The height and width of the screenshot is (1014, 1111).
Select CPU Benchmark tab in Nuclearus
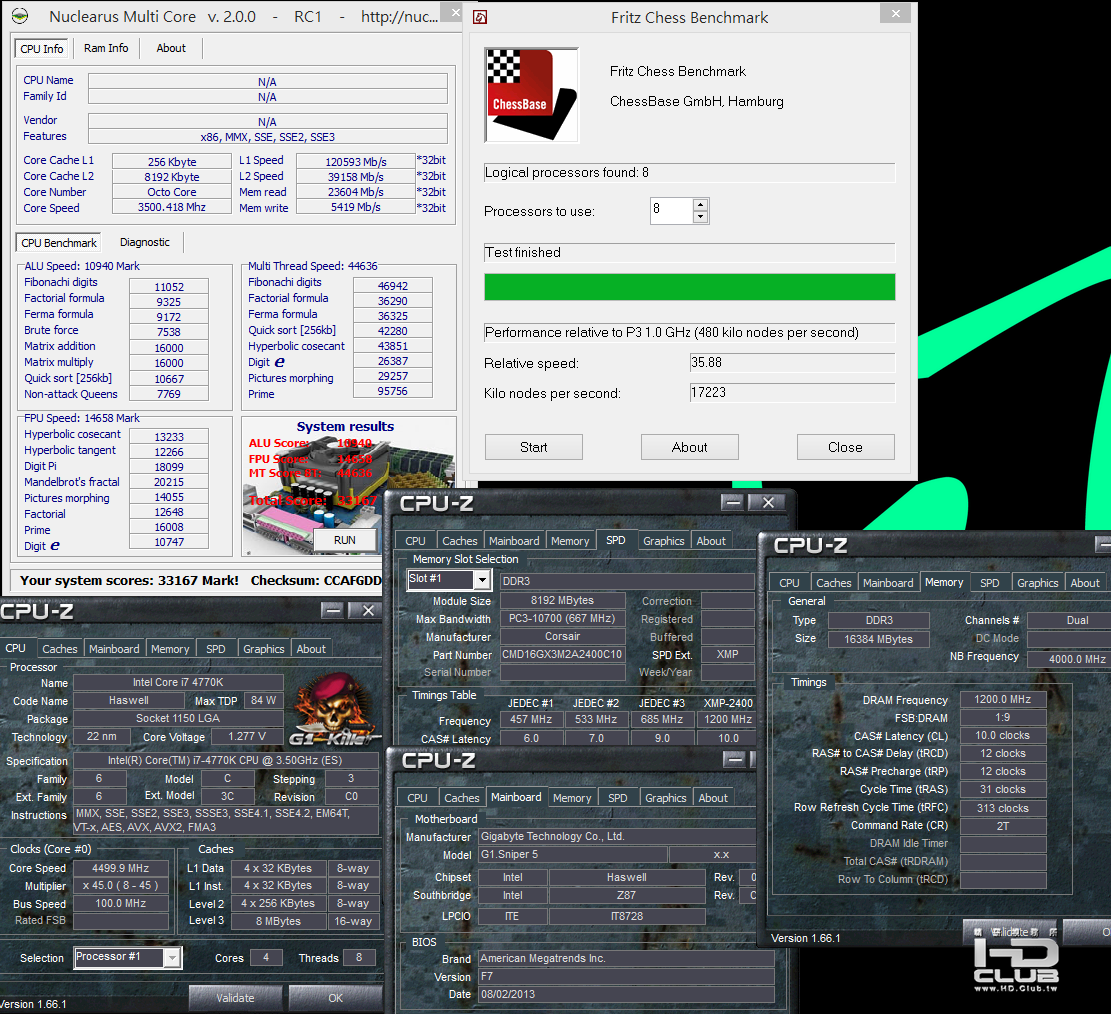coord(59,243)
